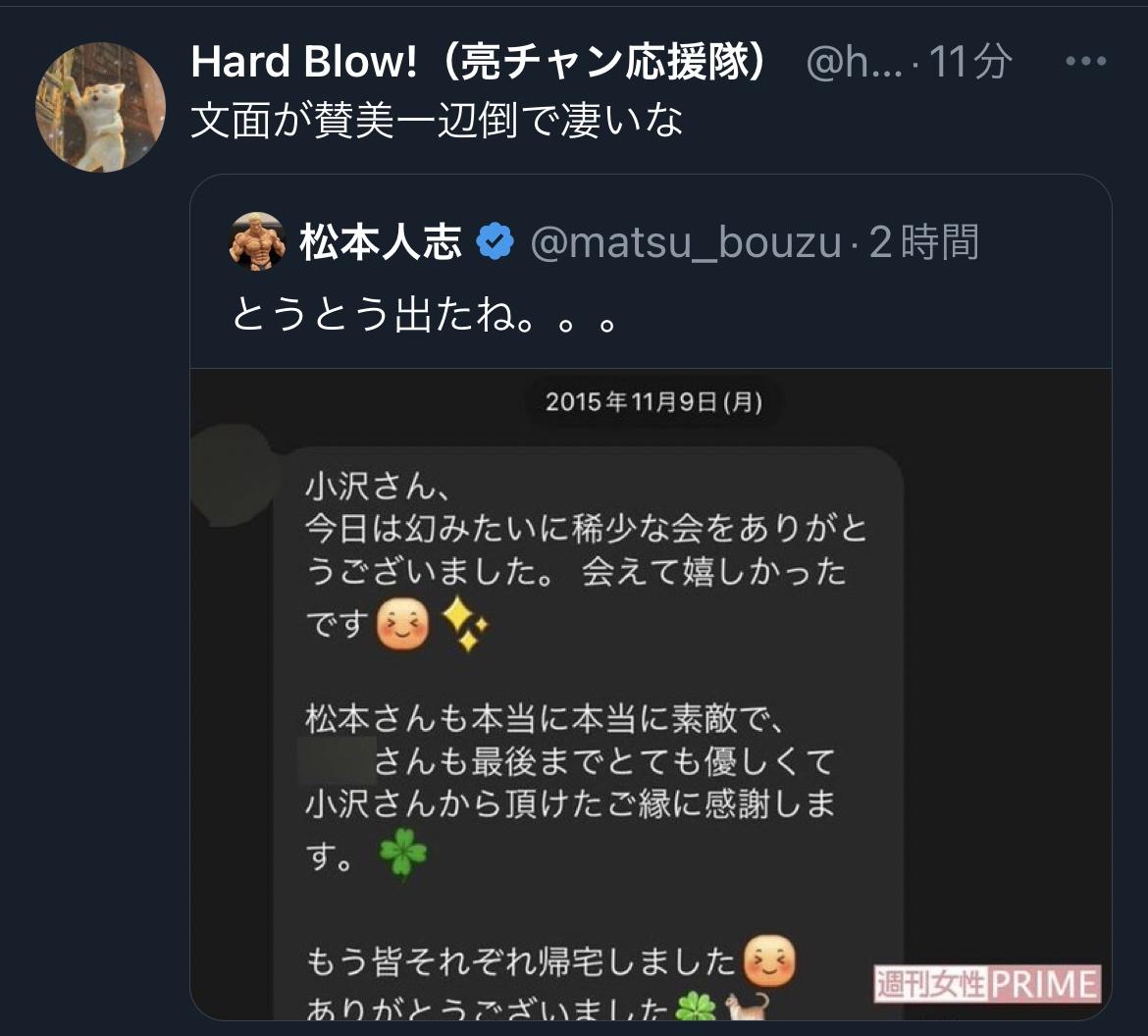Screen dimensions: 1148x1036
Task: Click the smiling emoji after 帰宅しました
Action: point(769,960)
